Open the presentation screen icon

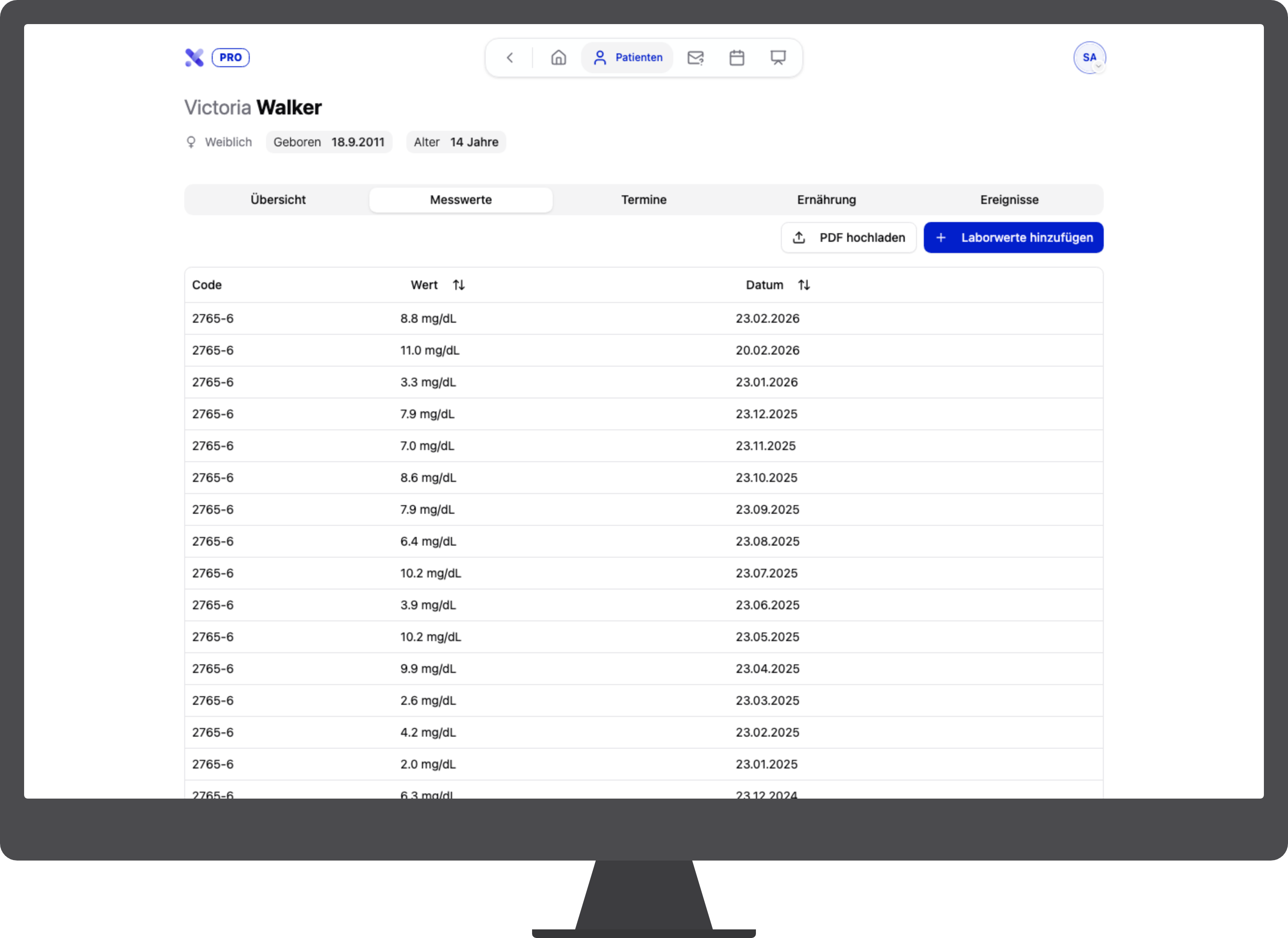click(x=777, y=57)
